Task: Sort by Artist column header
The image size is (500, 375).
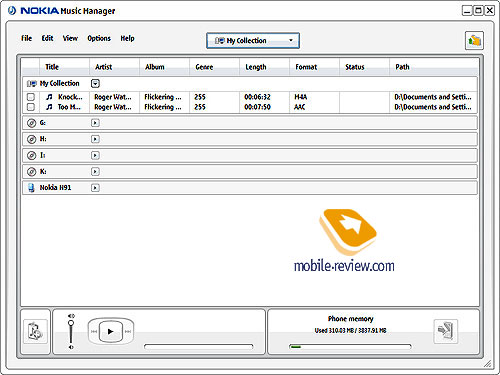Action: click(x=114, y=67)
